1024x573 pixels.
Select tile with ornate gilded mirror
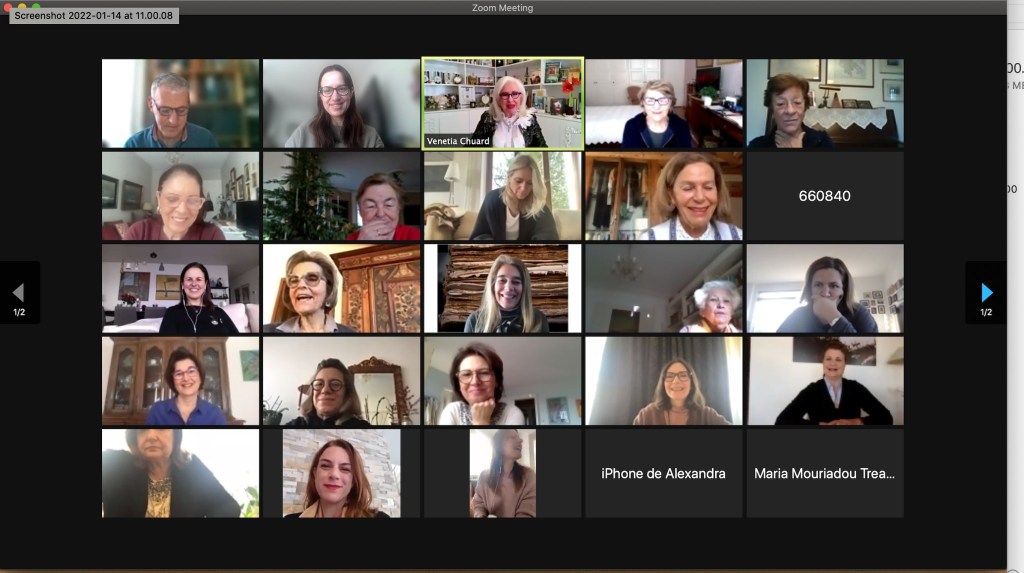coord(342,381)
